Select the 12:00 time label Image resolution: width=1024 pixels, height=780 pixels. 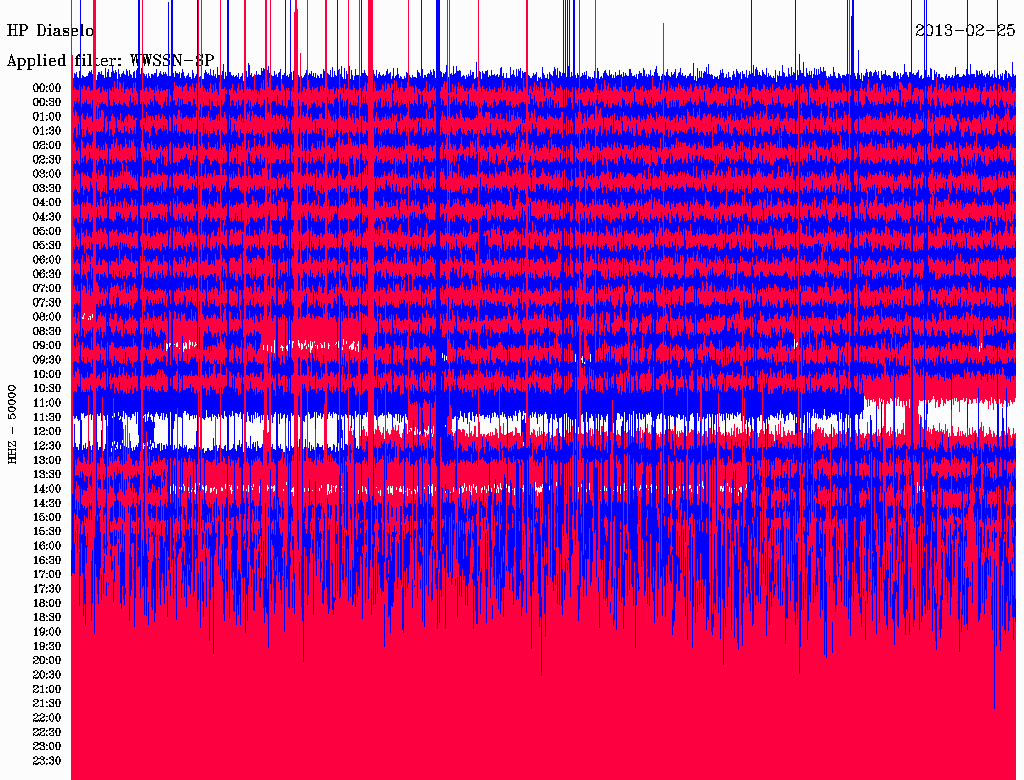click(x=47, y=432)
